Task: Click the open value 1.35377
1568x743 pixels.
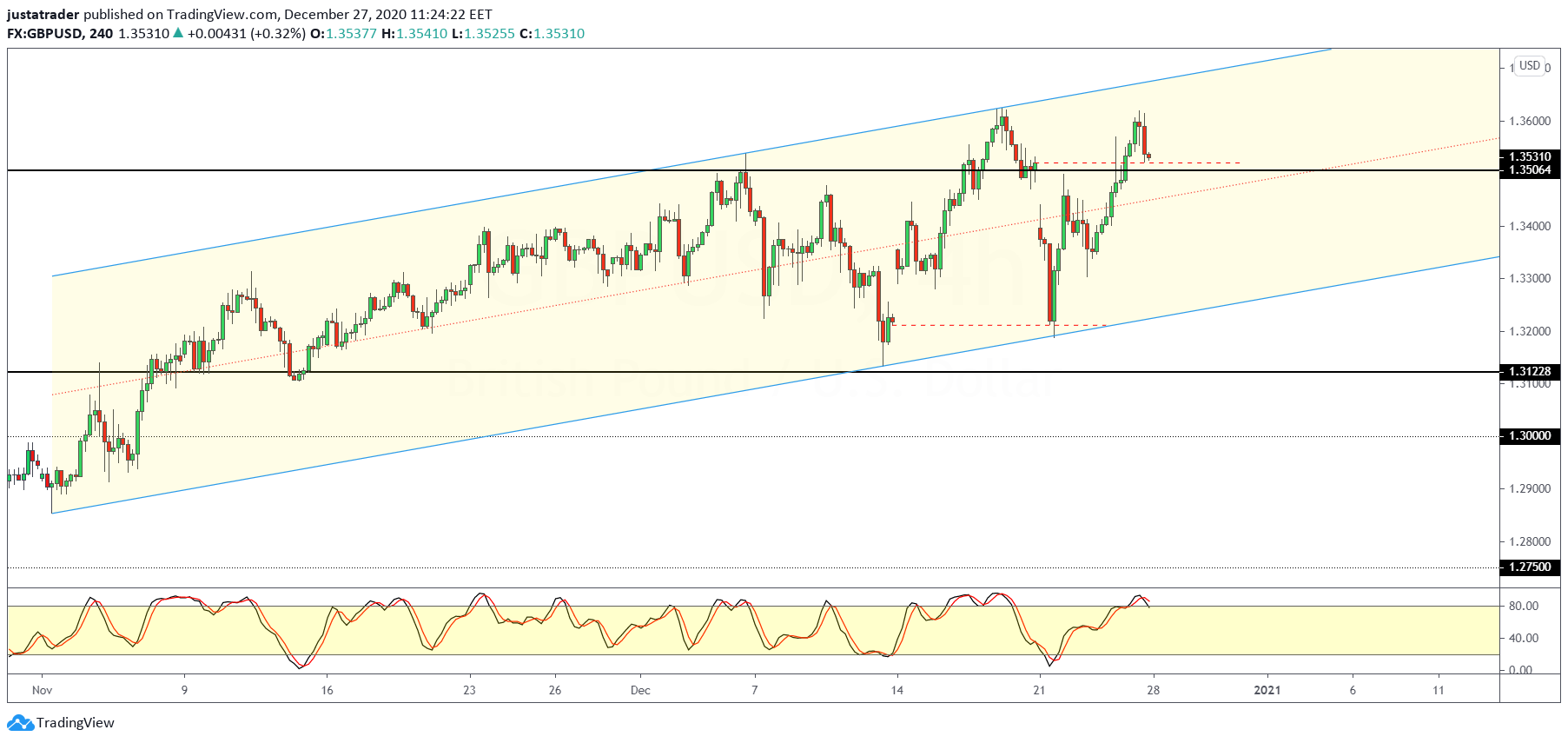Action: click(351, 34)
